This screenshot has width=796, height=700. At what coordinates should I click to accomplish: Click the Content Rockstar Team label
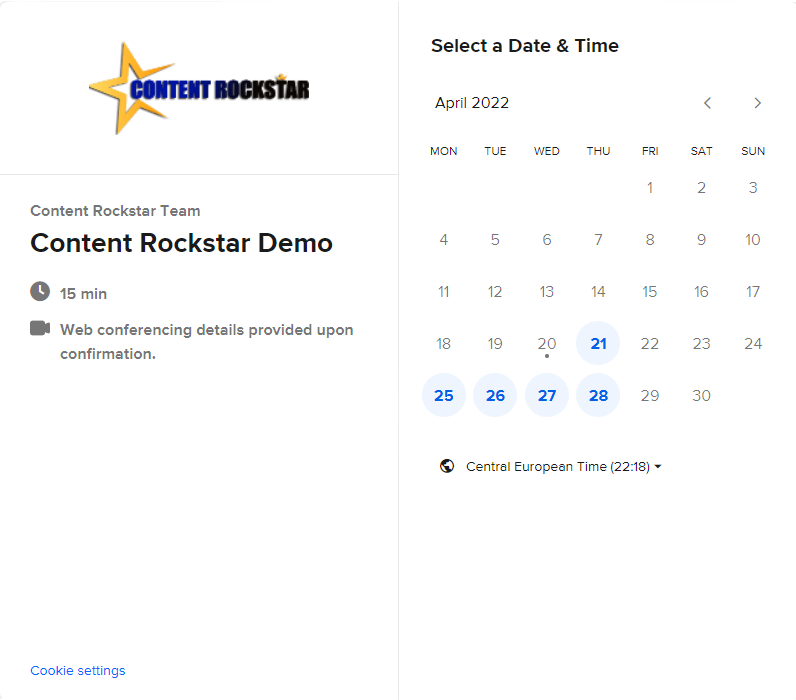tap(115, 211)
